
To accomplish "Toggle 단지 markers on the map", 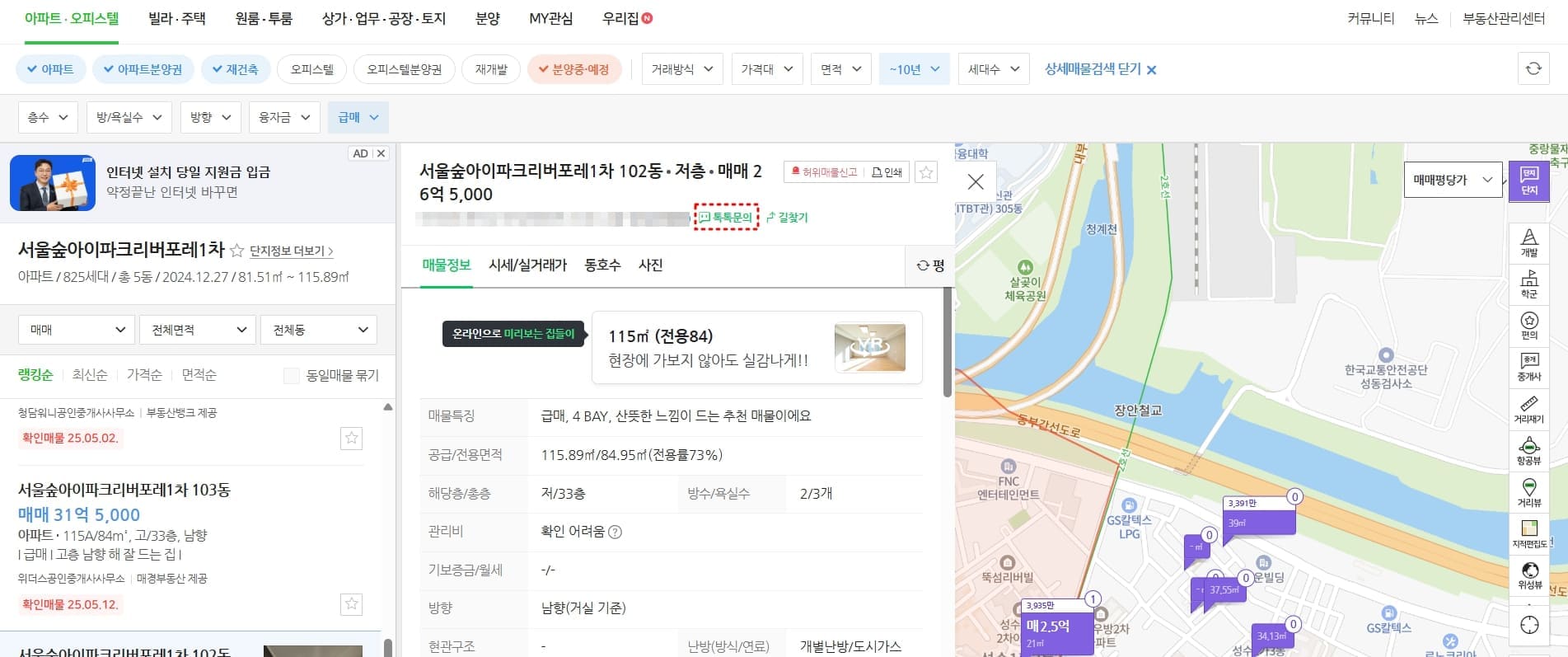I will [1529, 181].
